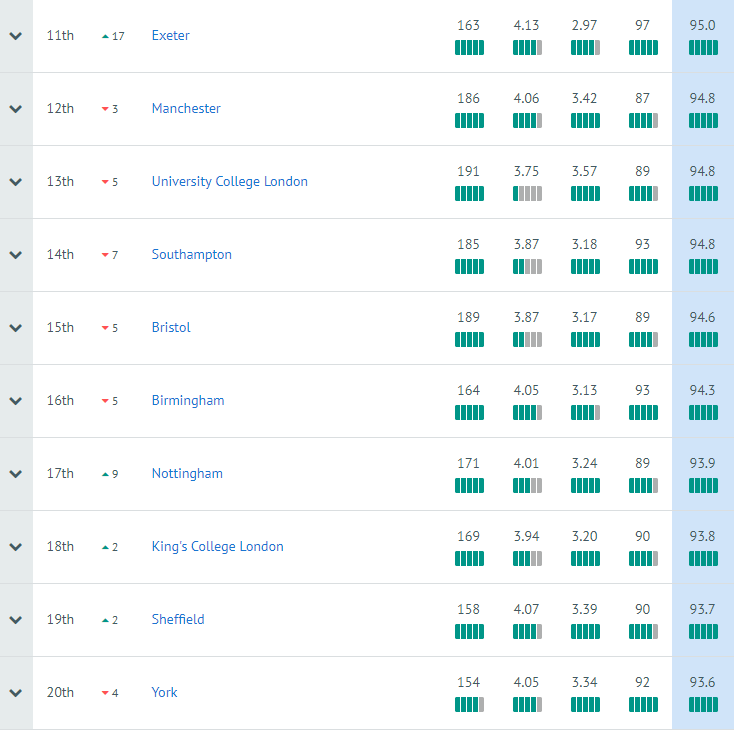
Task: Open University College London link
Action: click(x=229, y=182)
